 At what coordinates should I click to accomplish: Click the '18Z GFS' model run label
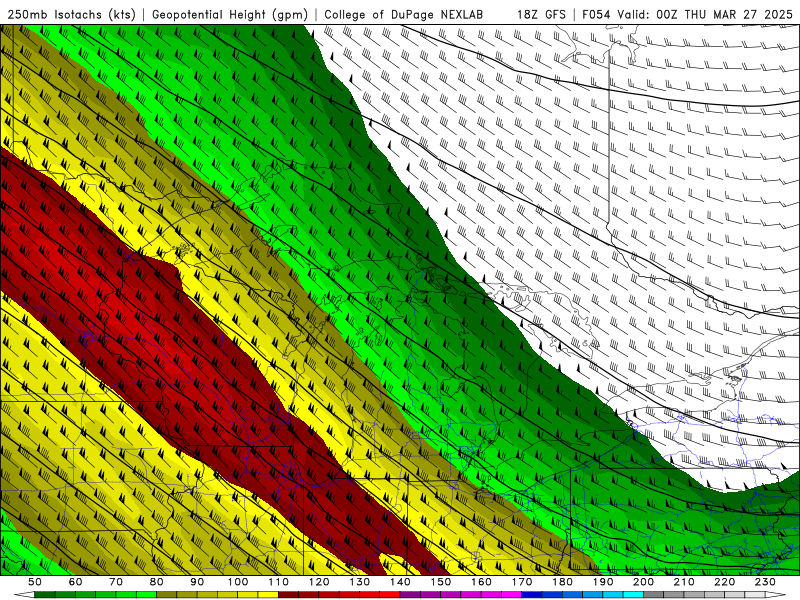pyautogui.click(x=541, y=14)
